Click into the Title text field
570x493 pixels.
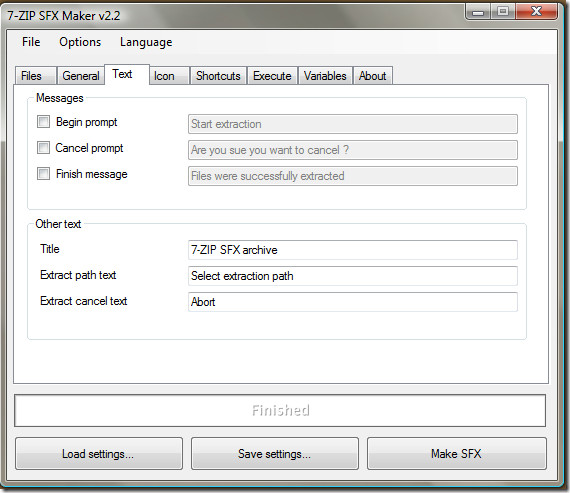pyautogui.click(x=353, y=250)
